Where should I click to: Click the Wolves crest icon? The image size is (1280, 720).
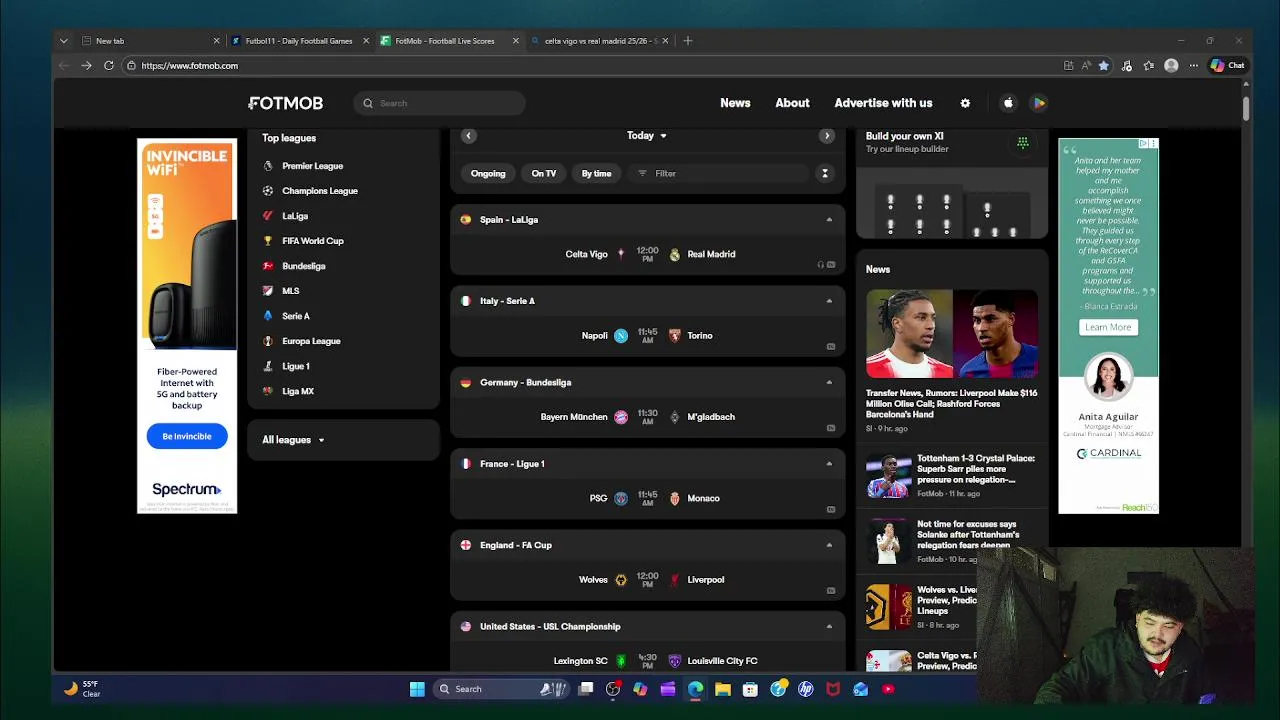pyautogui.click(x=621, y=580)
